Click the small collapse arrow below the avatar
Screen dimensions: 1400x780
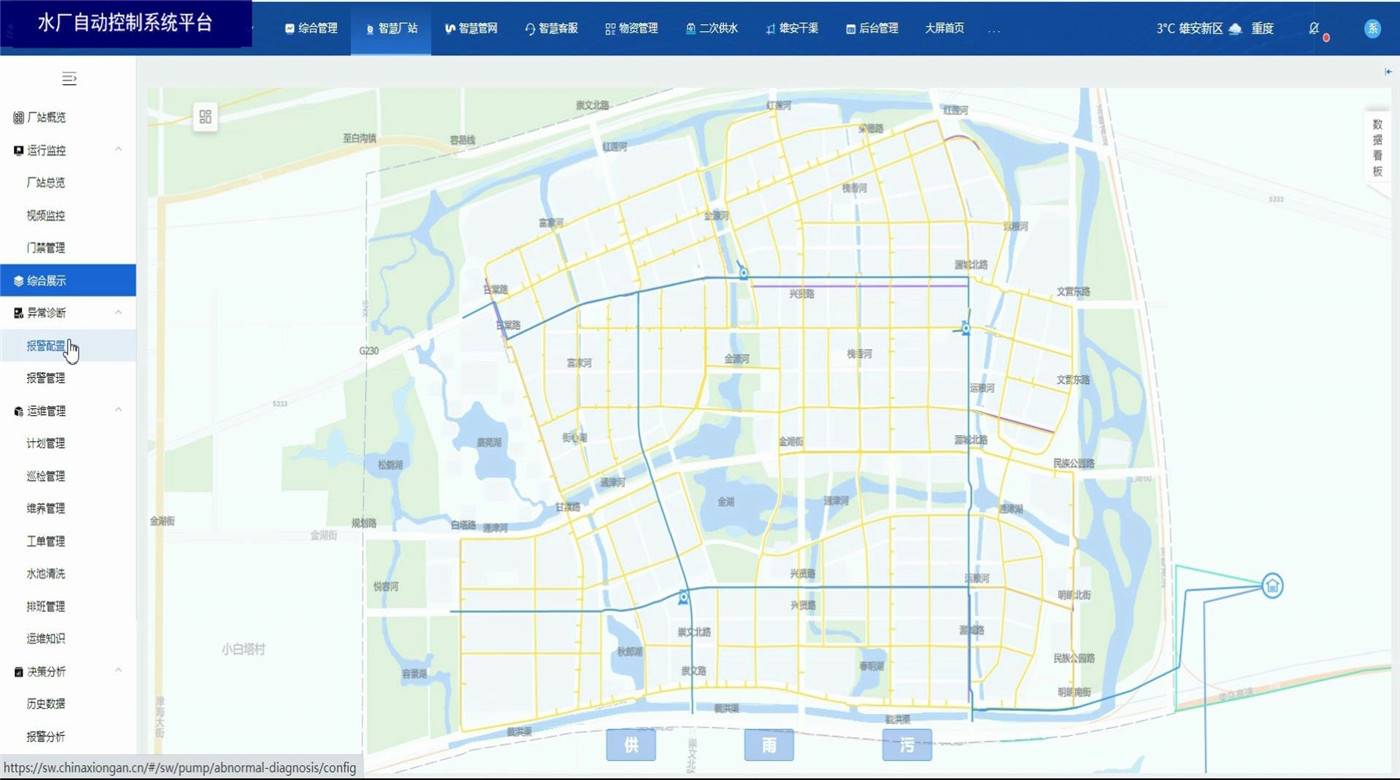coord(1388,72)
